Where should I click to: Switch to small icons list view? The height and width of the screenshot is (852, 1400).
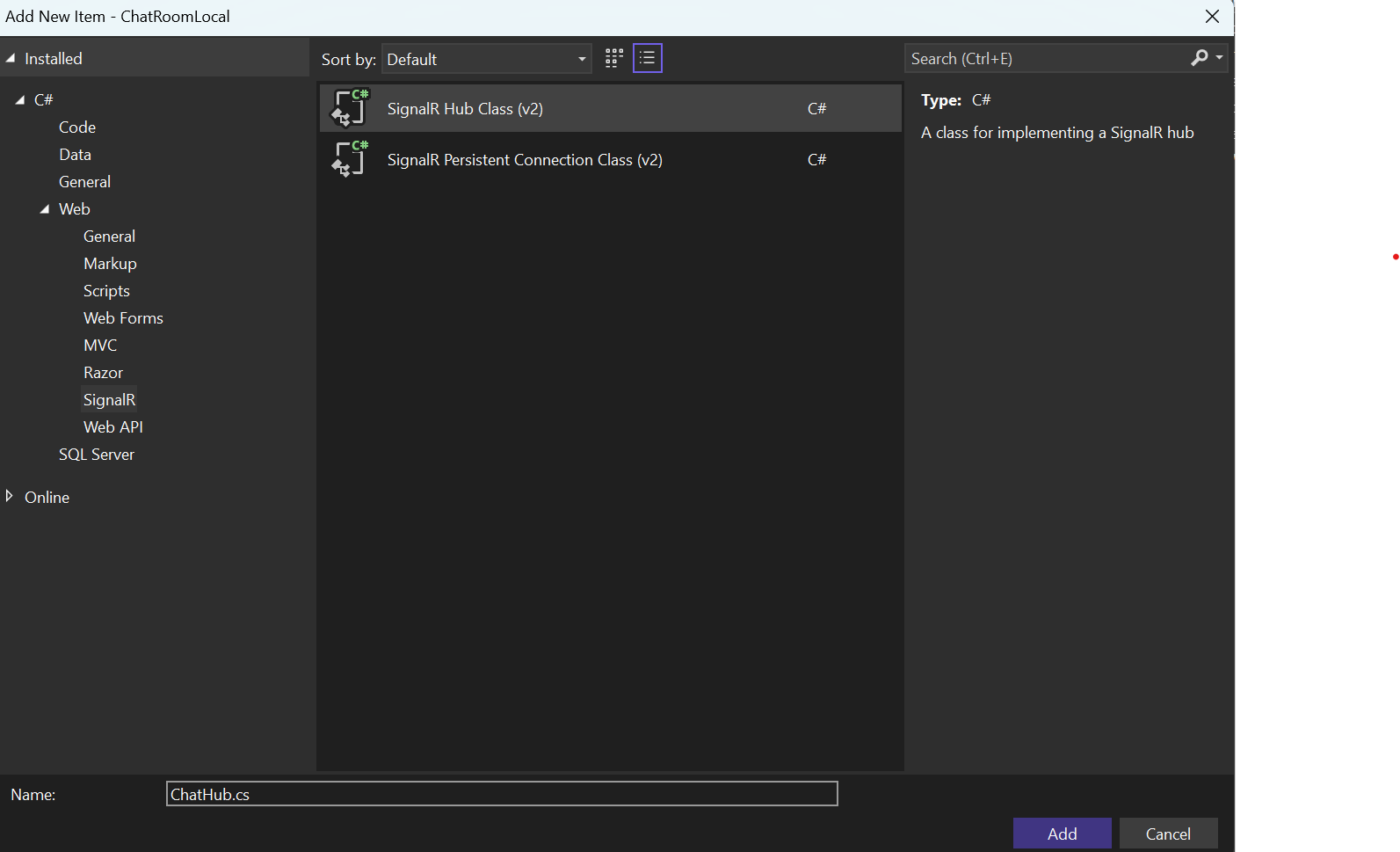point(648,58)
